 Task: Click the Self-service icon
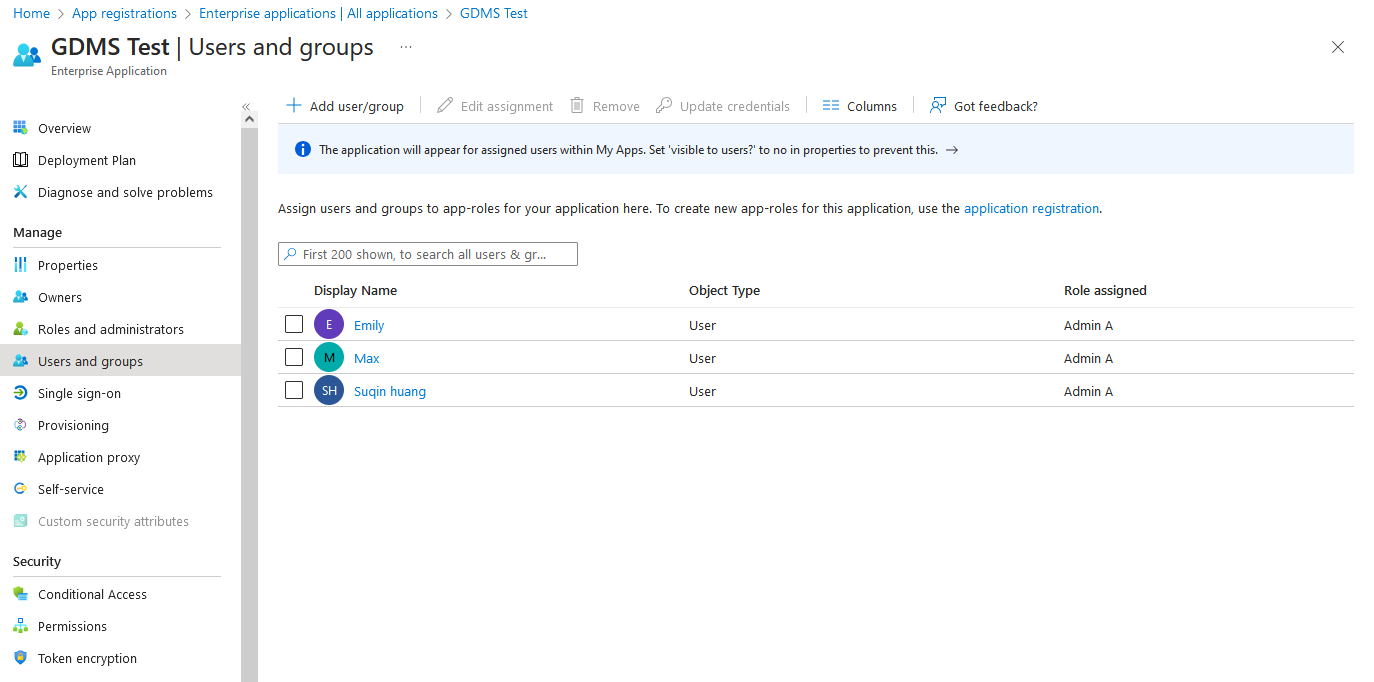(20, 489)
